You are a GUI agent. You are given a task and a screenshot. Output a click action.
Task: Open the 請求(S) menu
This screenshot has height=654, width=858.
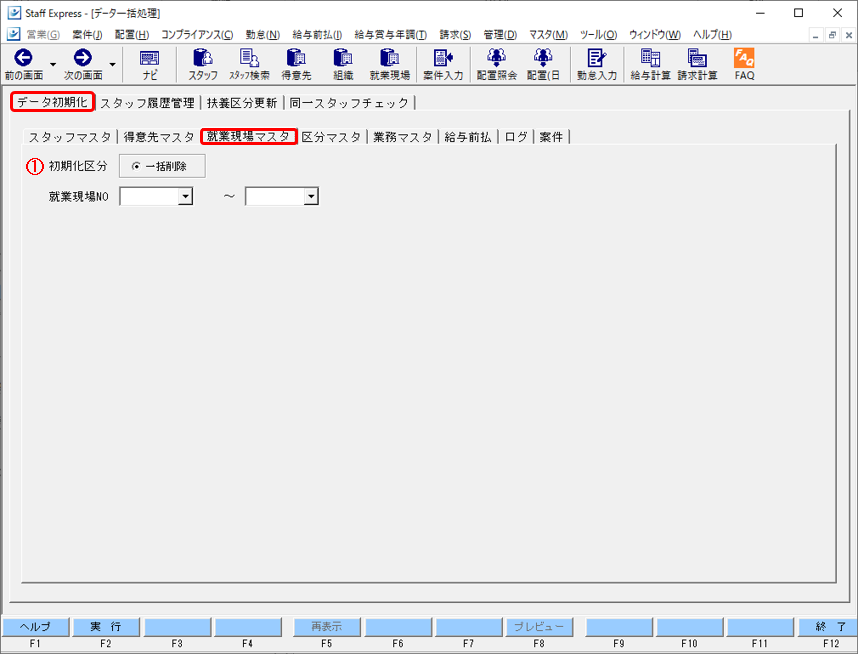455,34
